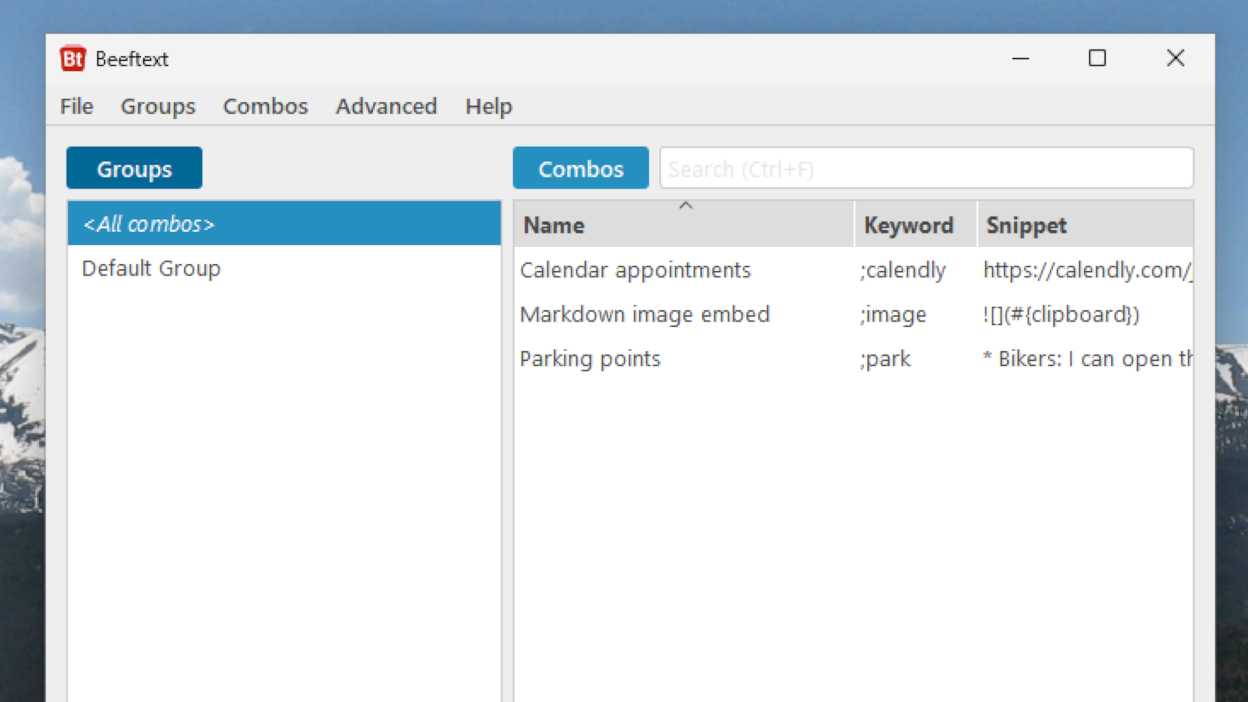
Task: Select the Calendar appointments combo
Action: click(635, 270)
